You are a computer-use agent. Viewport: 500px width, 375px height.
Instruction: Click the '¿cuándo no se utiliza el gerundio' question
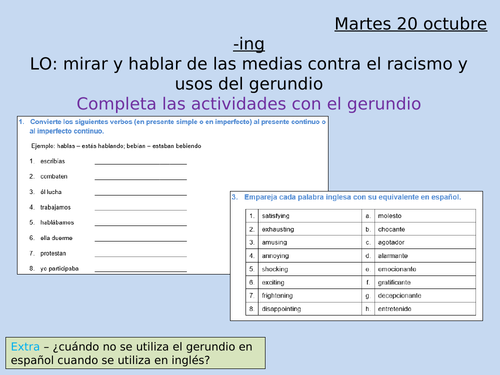131,353
